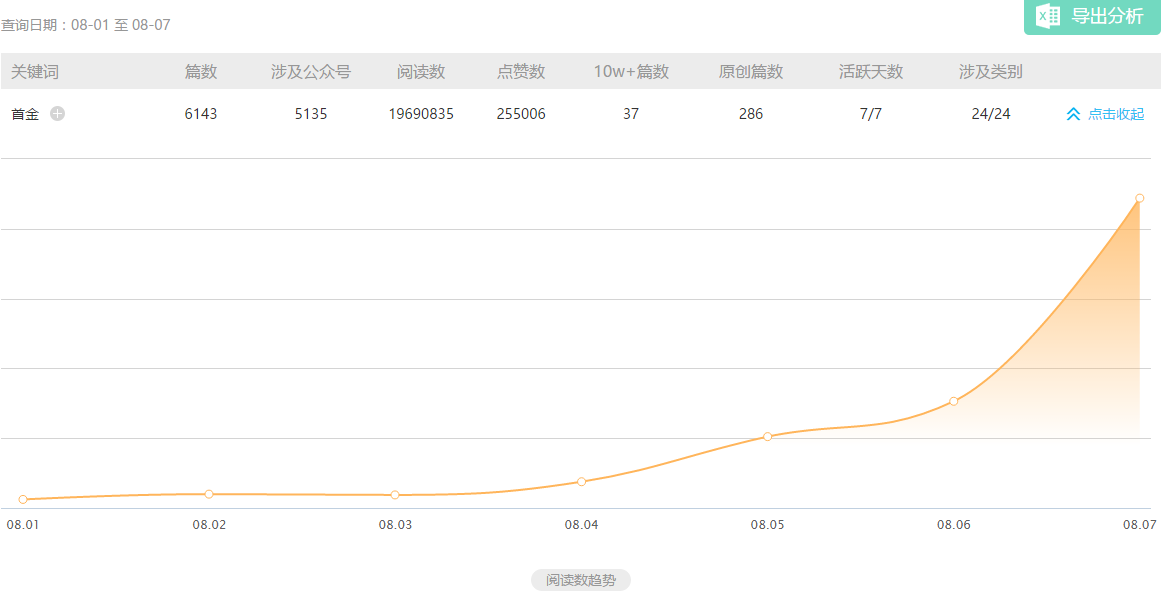This screenshot has width=1161, height=594.
Task: Click the 08.05 data point on chart
Action: [767, 437]
